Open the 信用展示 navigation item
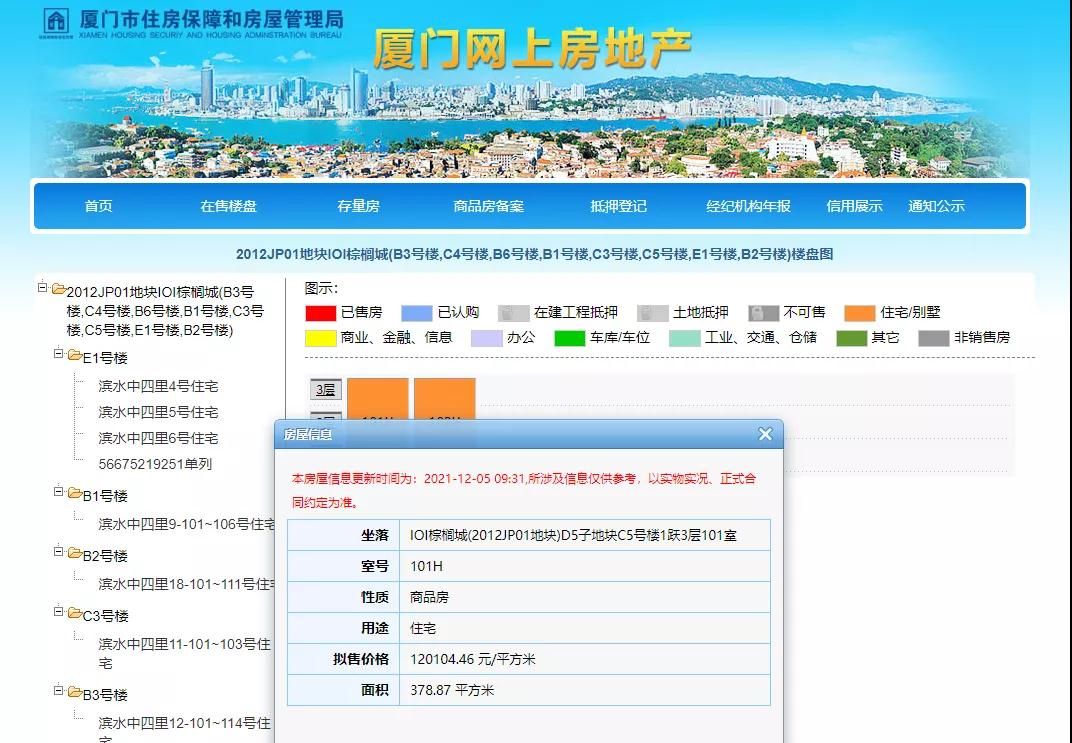This screenshot has width=1072, height=743. pos(854,206)
